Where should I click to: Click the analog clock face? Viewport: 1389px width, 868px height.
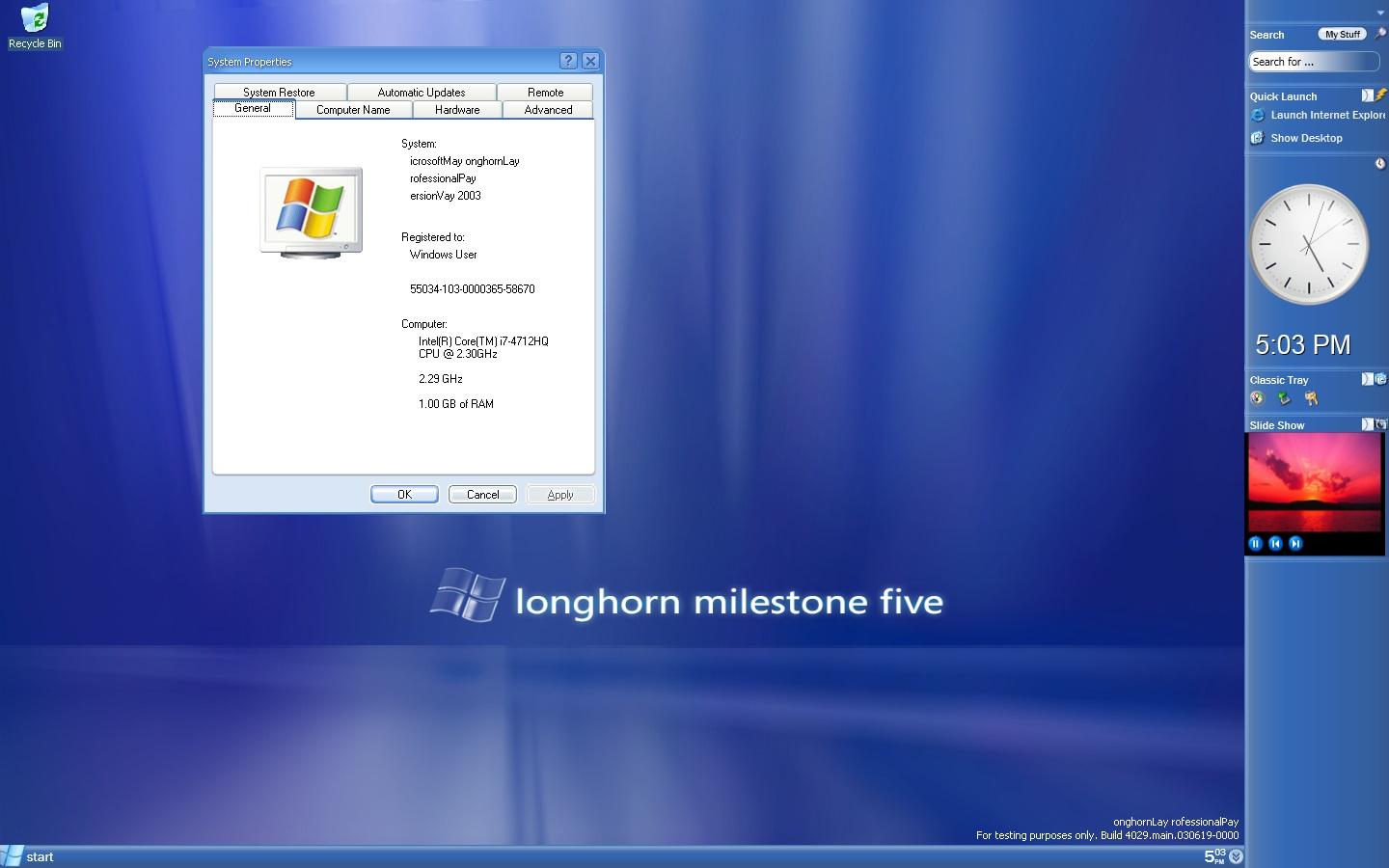point(1309,244)
